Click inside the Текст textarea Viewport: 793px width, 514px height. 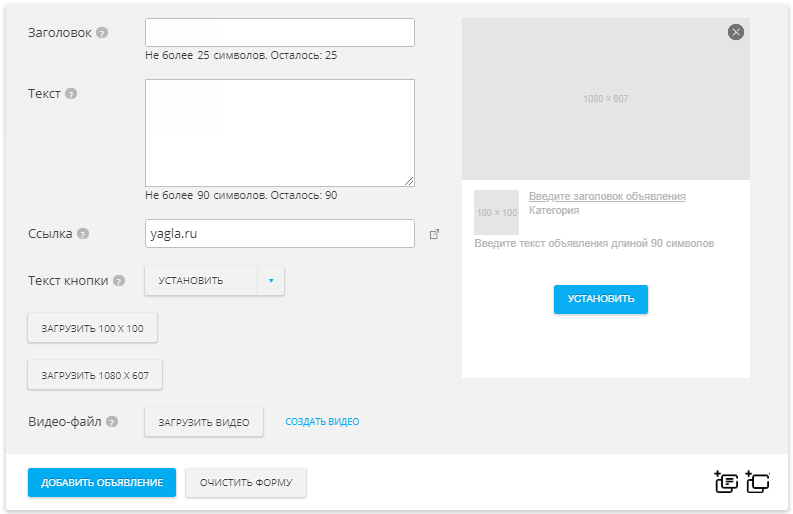point(280,133)
